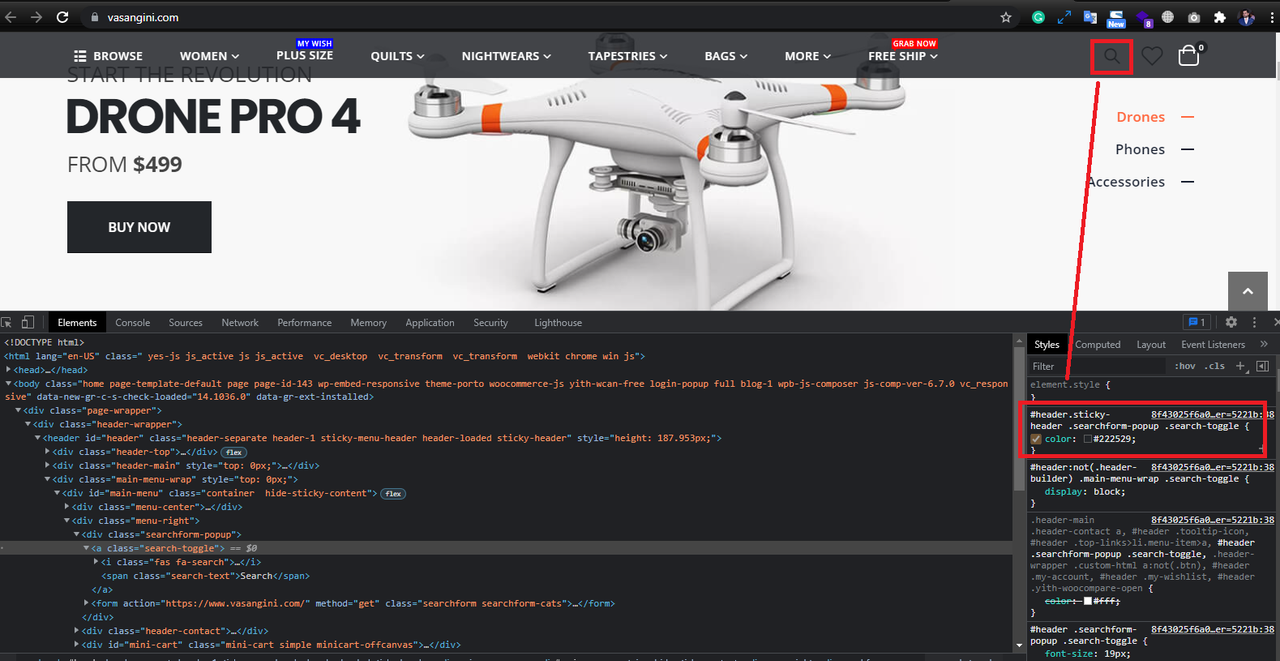The width and height of the screenshot is (1280, 661).
Task: Toggle the computed styles sidebar icon
Action: [x=1262, y=366]
